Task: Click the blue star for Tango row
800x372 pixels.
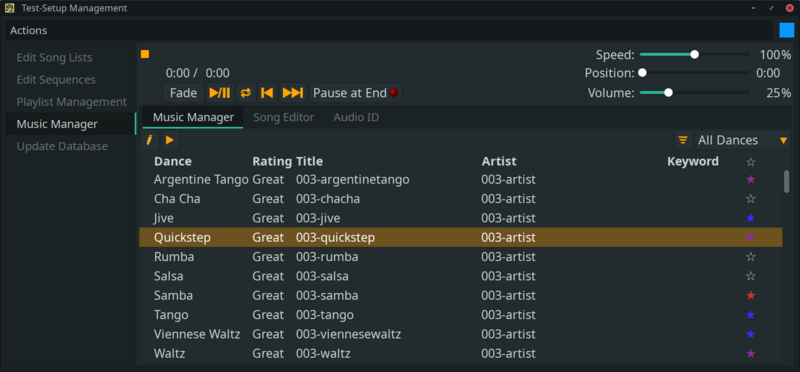Action: click(x=751, y=315)
